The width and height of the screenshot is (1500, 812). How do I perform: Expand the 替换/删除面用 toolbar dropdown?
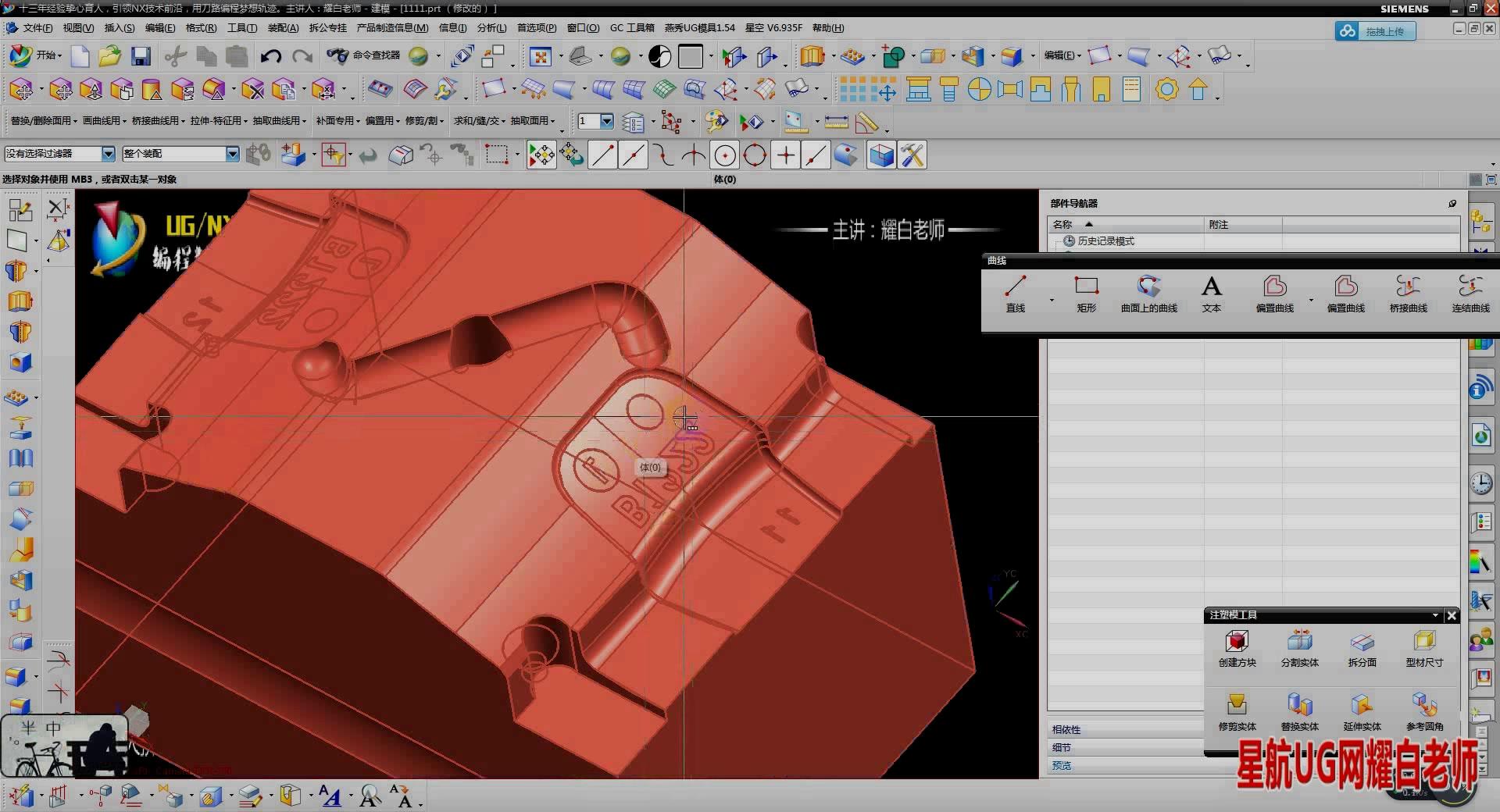pyautogui.click(x=44, y=121)
